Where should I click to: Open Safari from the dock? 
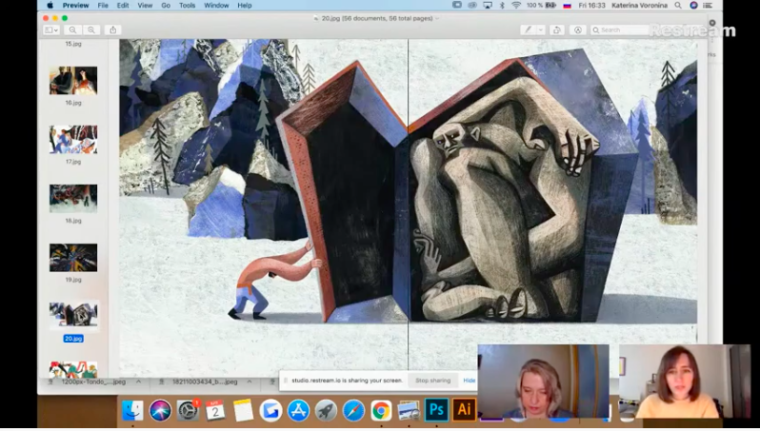353,410
